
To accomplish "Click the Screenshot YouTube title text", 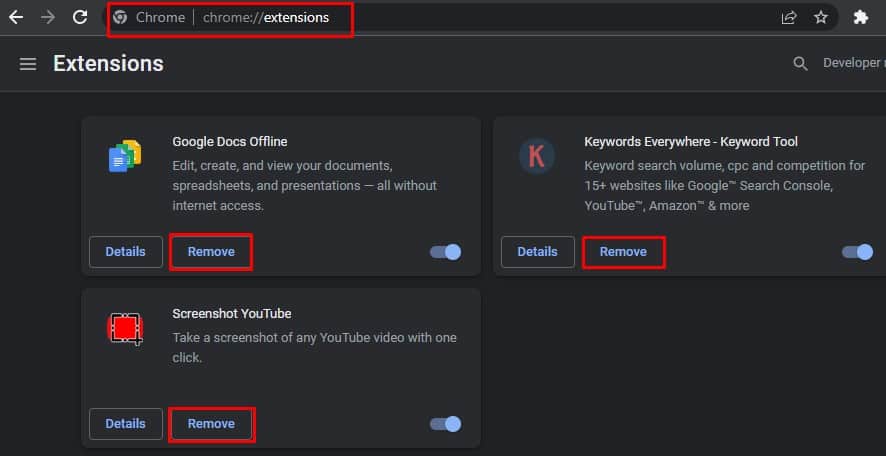I will 232,314.
